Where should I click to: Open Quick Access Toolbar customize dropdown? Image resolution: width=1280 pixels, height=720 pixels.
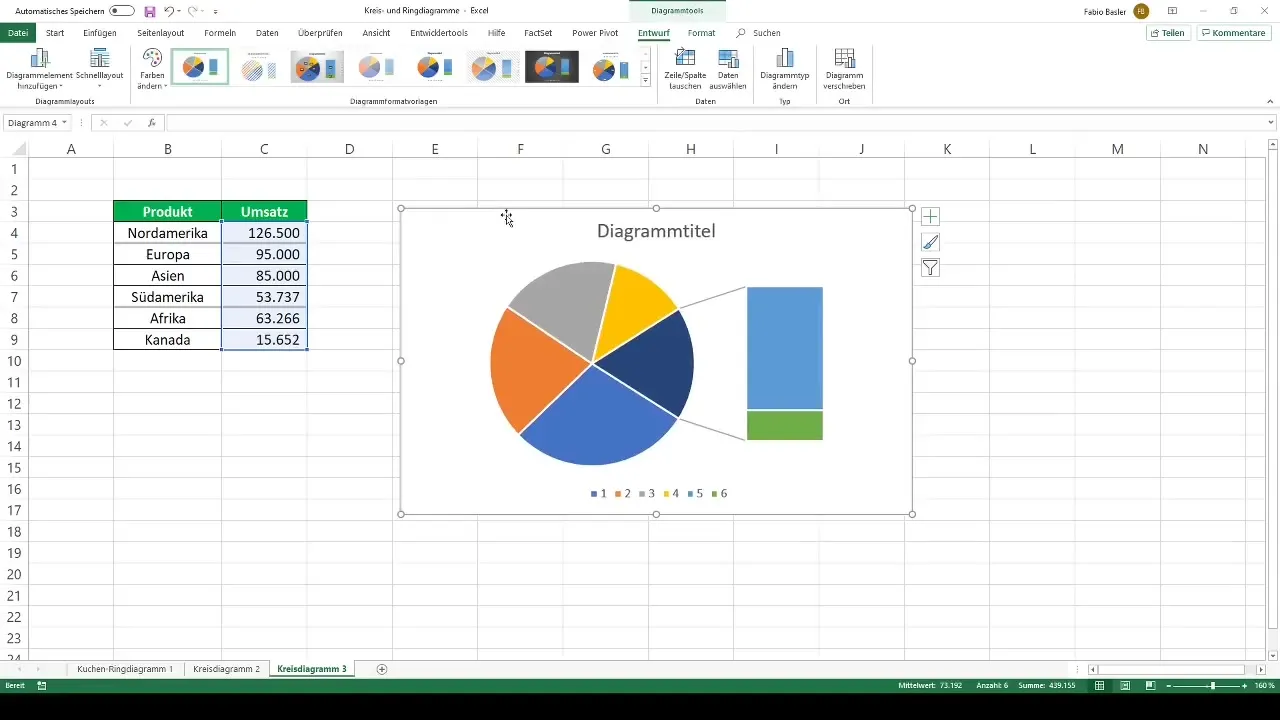(215, 11)
